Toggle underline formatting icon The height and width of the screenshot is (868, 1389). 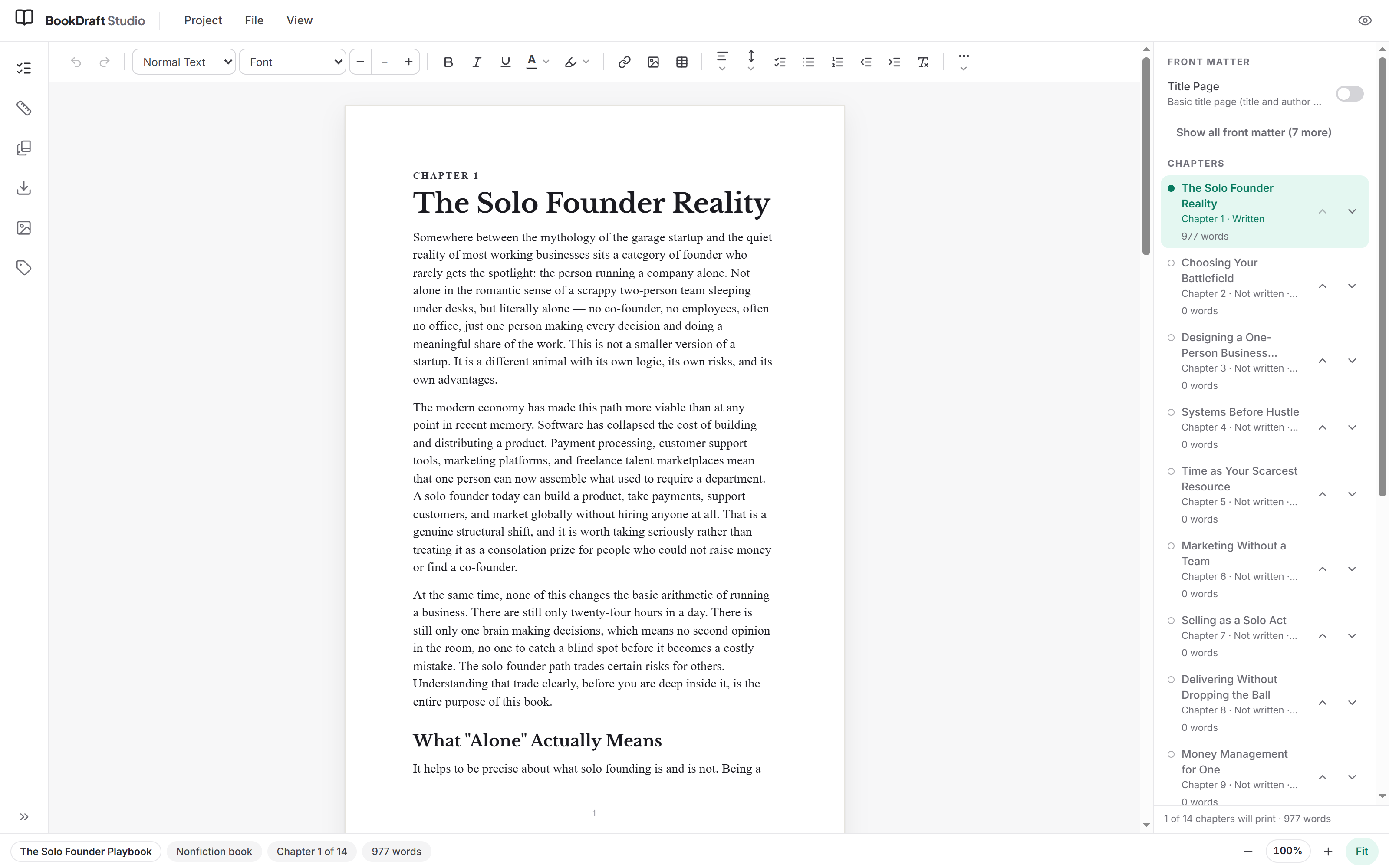pyautogui.click(x=505, y=62)
